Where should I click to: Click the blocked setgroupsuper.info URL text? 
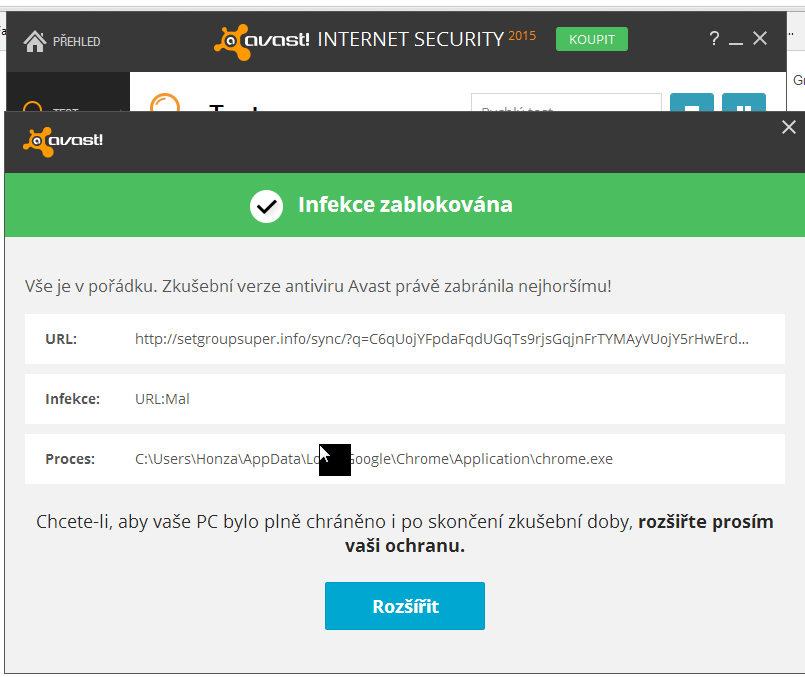442,339
